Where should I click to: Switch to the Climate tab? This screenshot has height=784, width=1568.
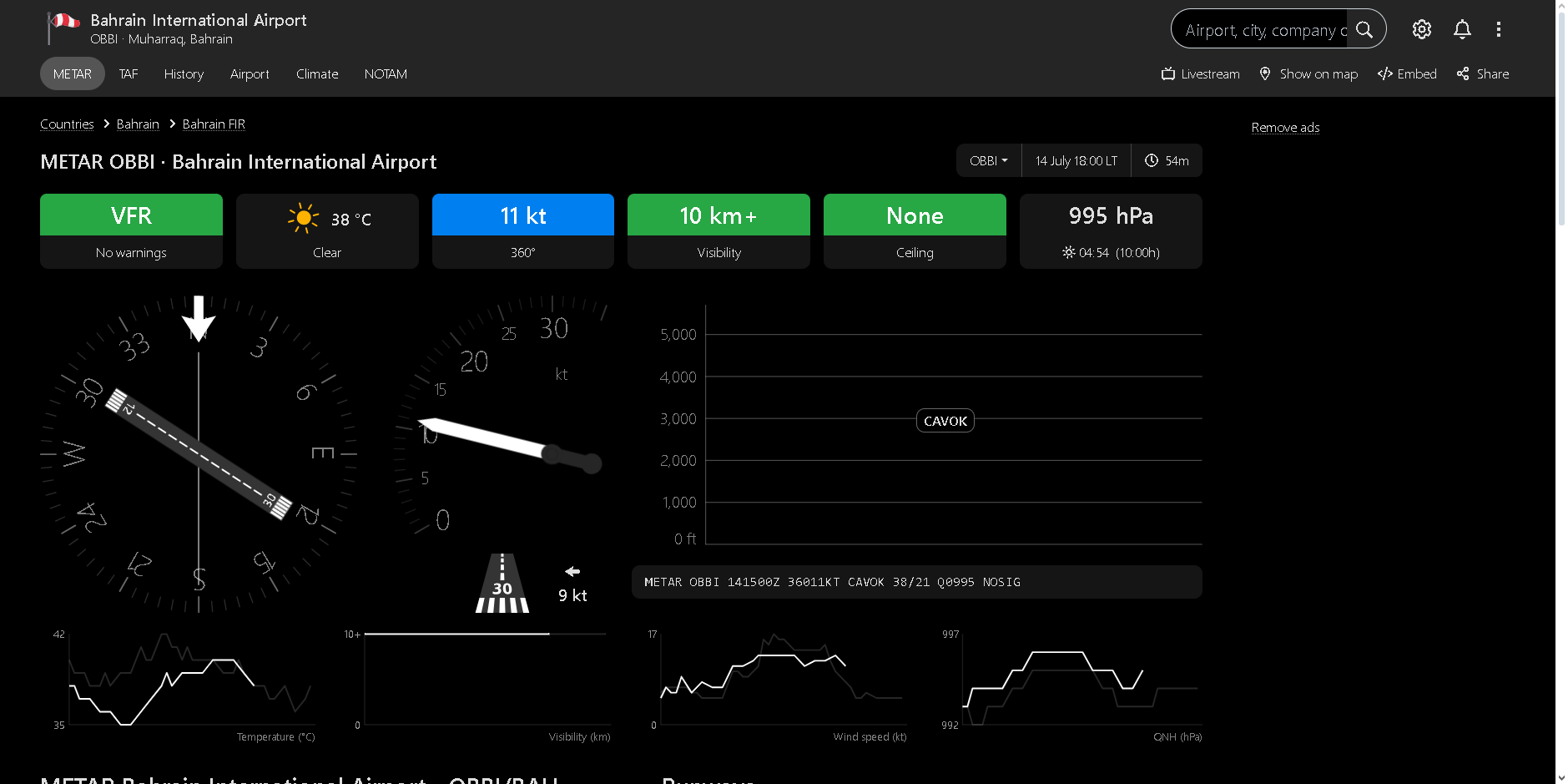point(317,73)
